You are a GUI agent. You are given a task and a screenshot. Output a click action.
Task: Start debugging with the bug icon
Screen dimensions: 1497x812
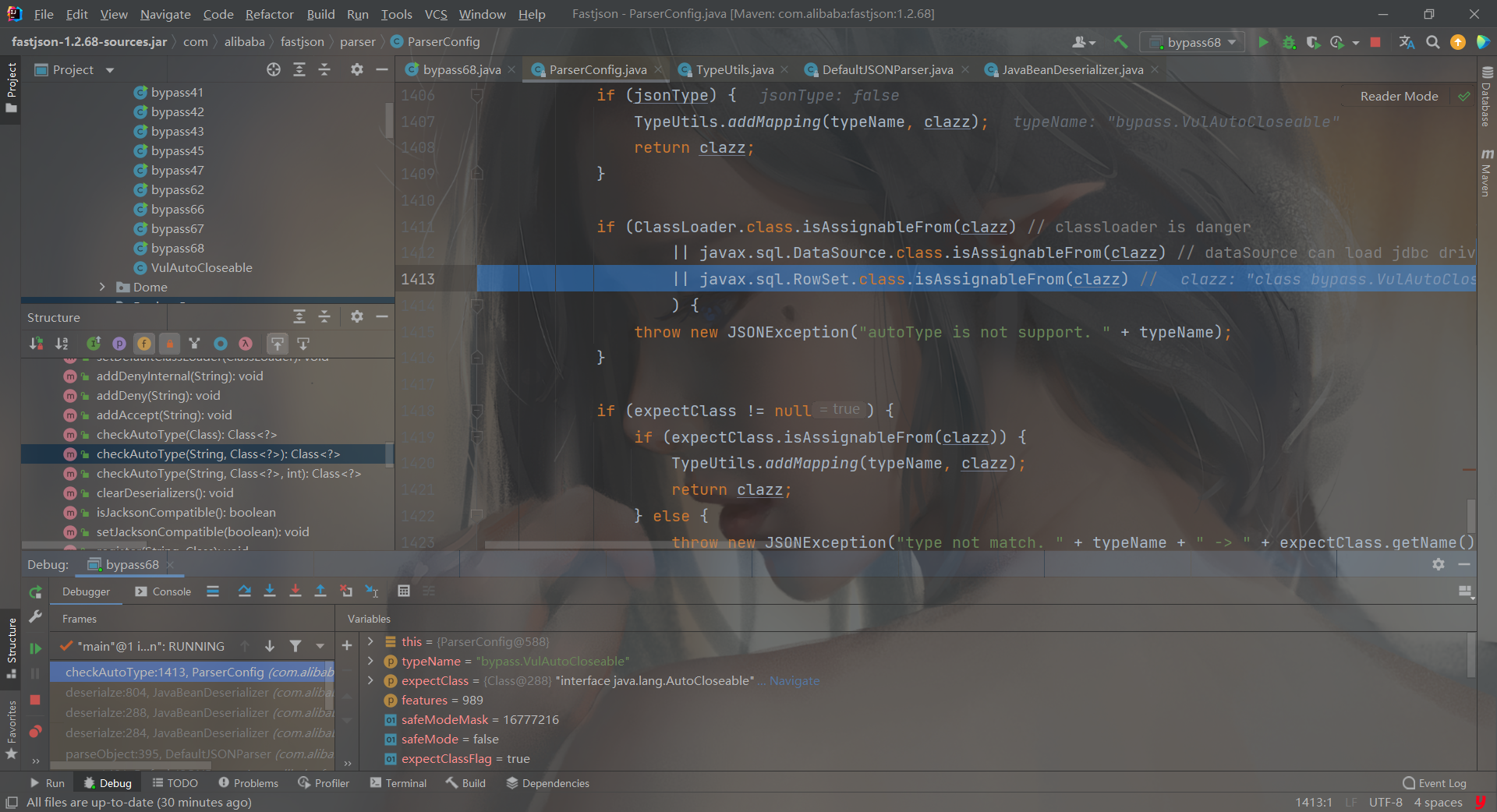click(1289, 42)
